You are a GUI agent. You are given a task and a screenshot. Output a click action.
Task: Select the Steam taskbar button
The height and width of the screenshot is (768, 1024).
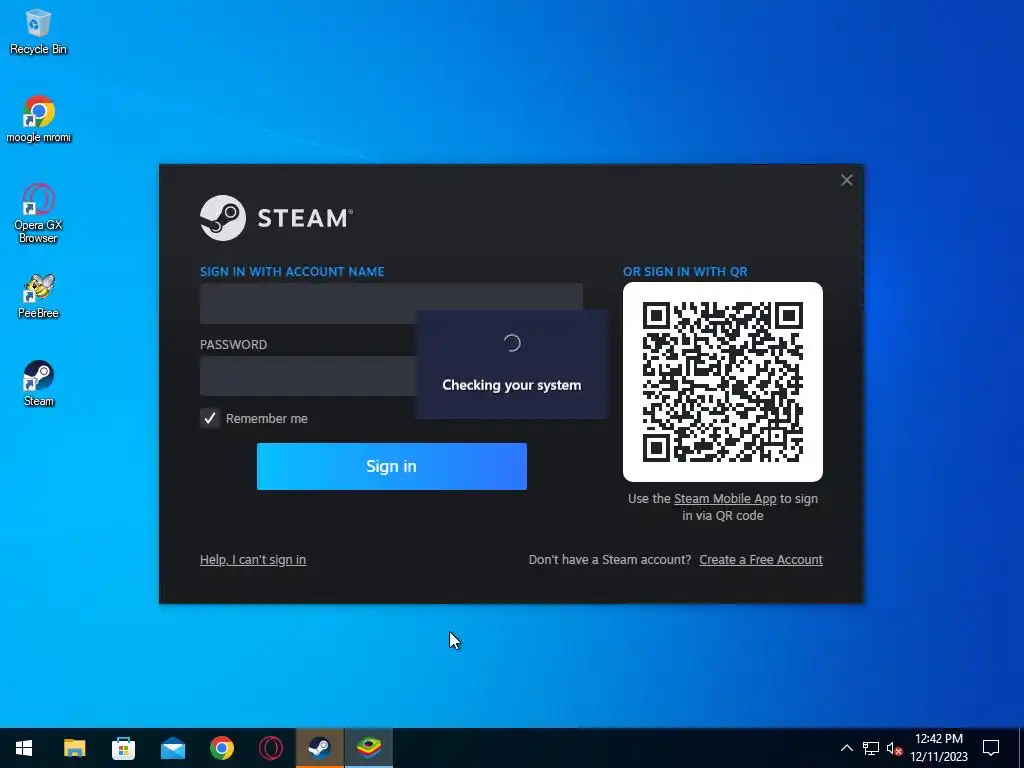click(x=319, y=748)
